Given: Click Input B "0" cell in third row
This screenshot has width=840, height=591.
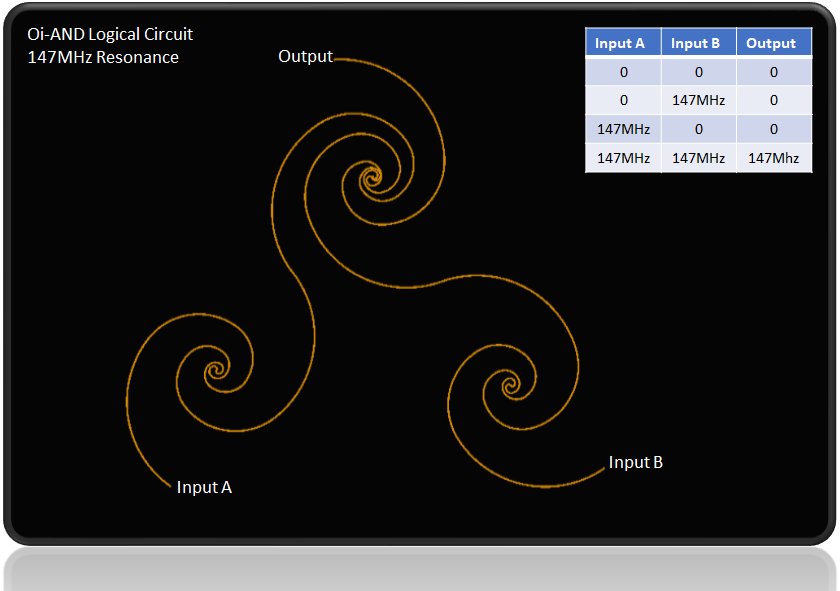Looking at the screenshot, I should 698,129.
